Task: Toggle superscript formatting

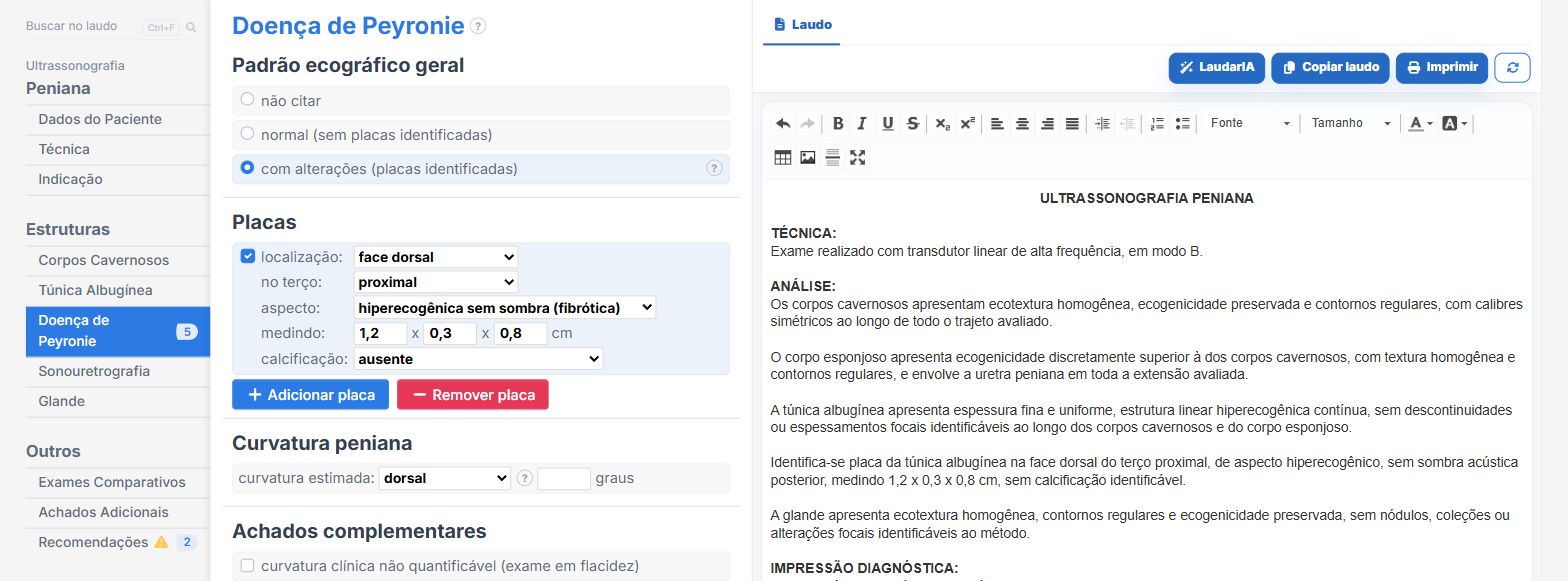Action: pos(967,124)
